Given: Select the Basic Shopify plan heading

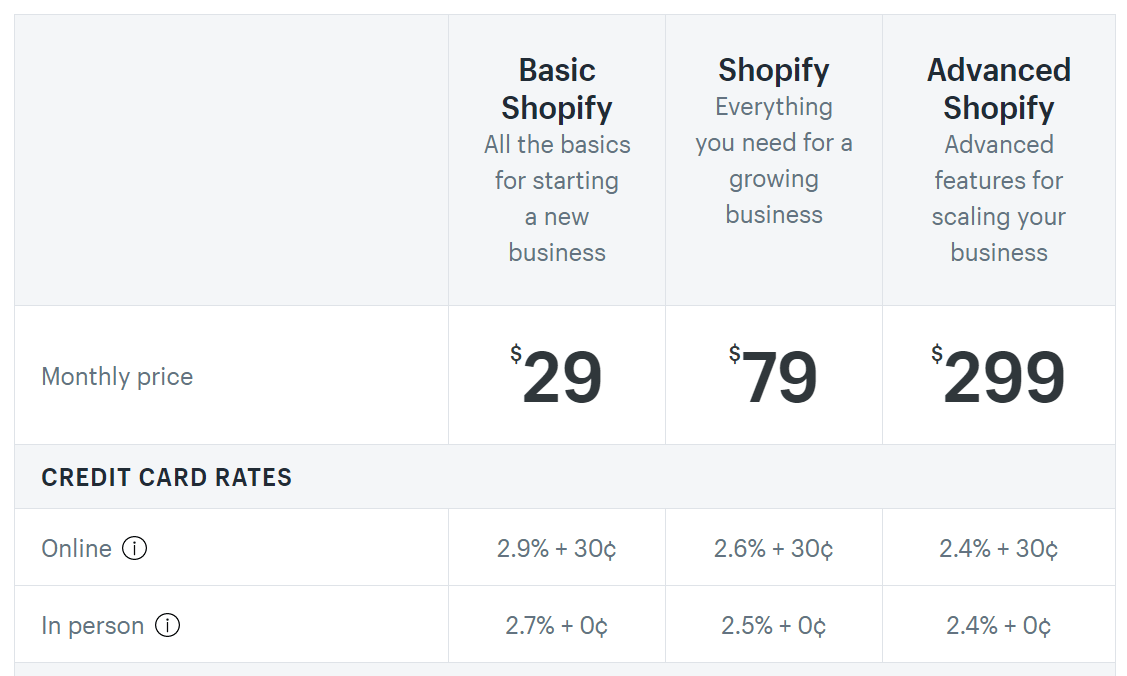Looking at the screenshot, I should pos(557,89).
